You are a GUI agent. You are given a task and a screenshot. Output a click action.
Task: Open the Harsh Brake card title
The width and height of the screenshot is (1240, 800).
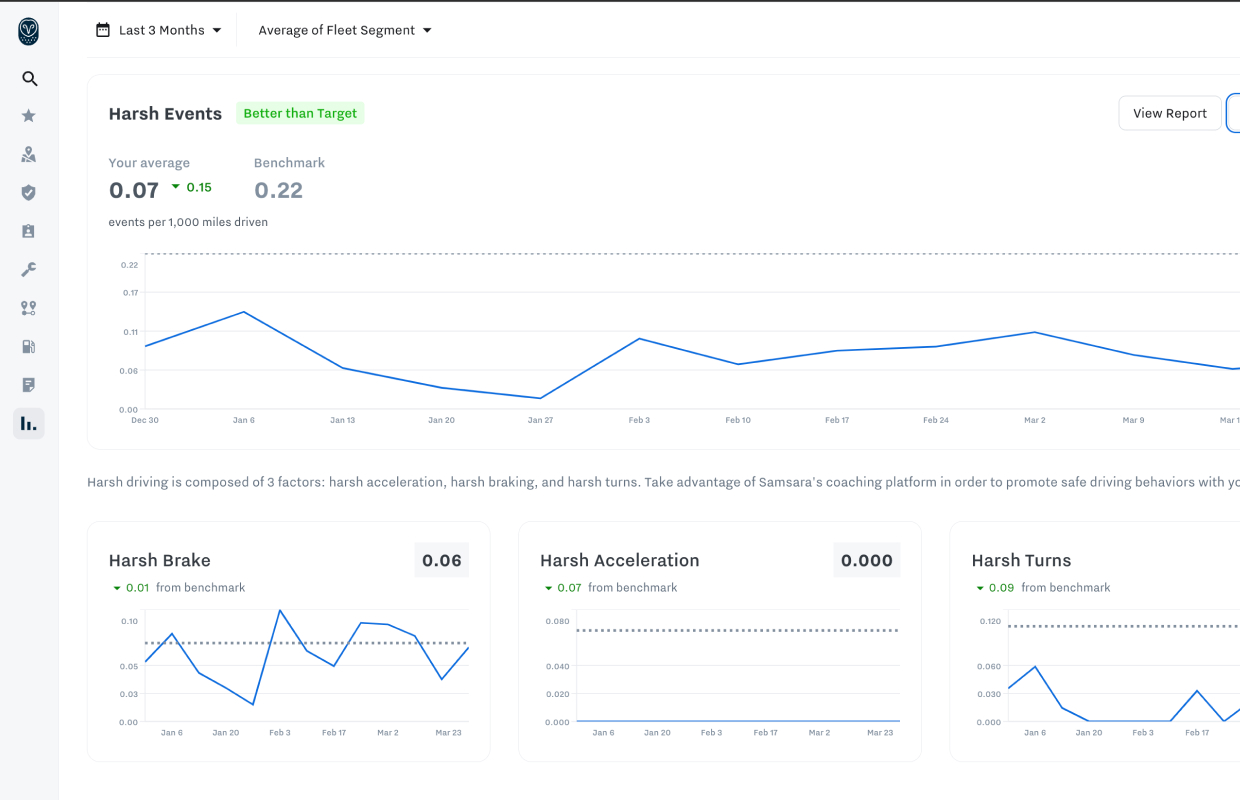pos(159,560)
